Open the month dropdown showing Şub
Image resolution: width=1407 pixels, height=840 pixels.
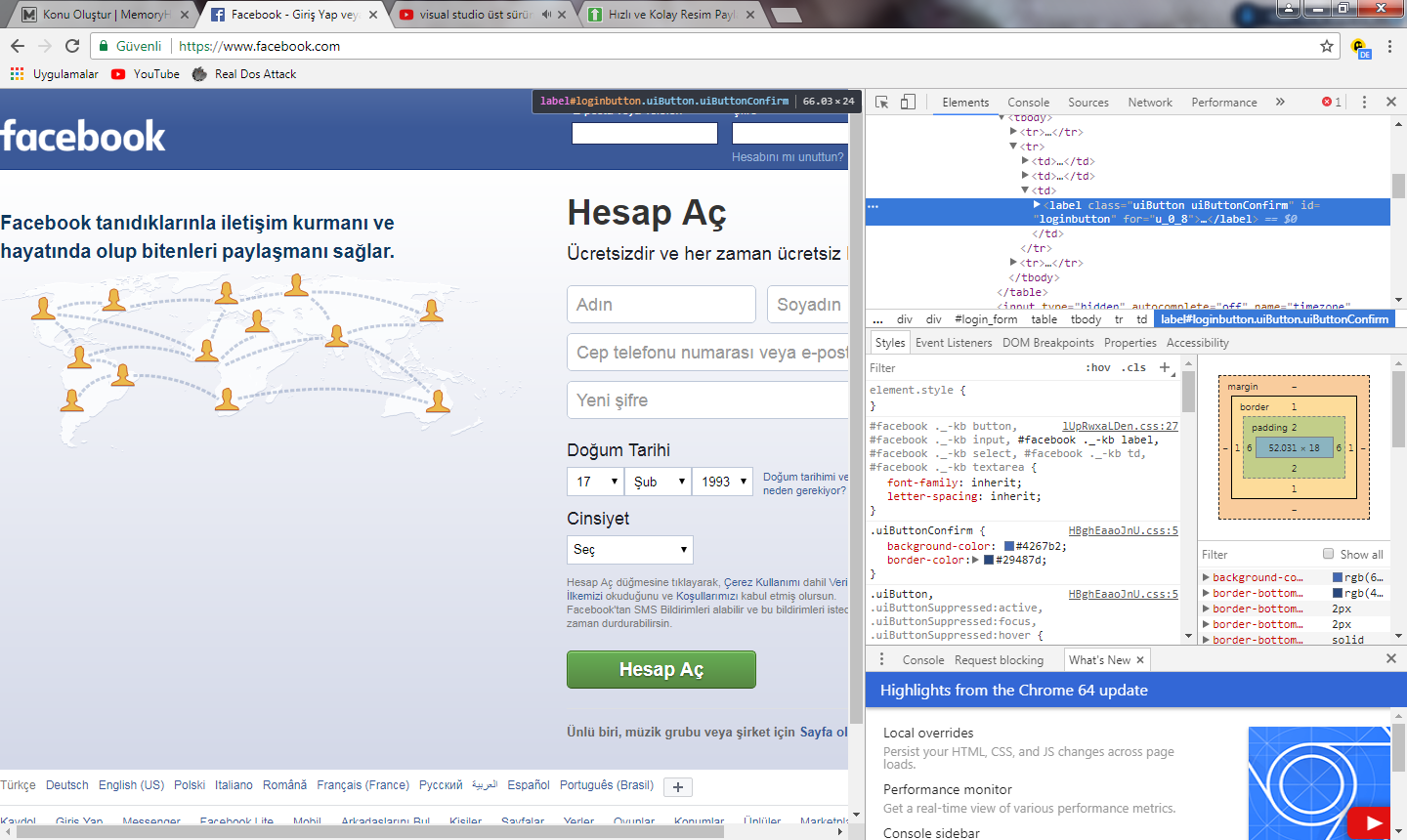pyautogui.click(x=659, y=482)
